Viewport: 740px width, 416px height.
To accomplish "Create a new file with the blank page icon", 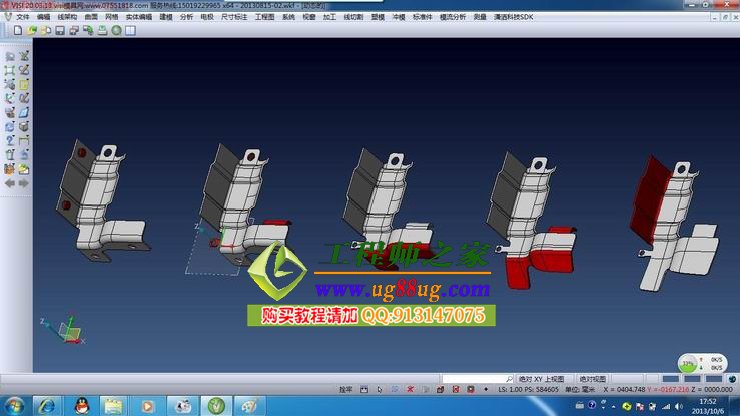I will click(17, 30).
